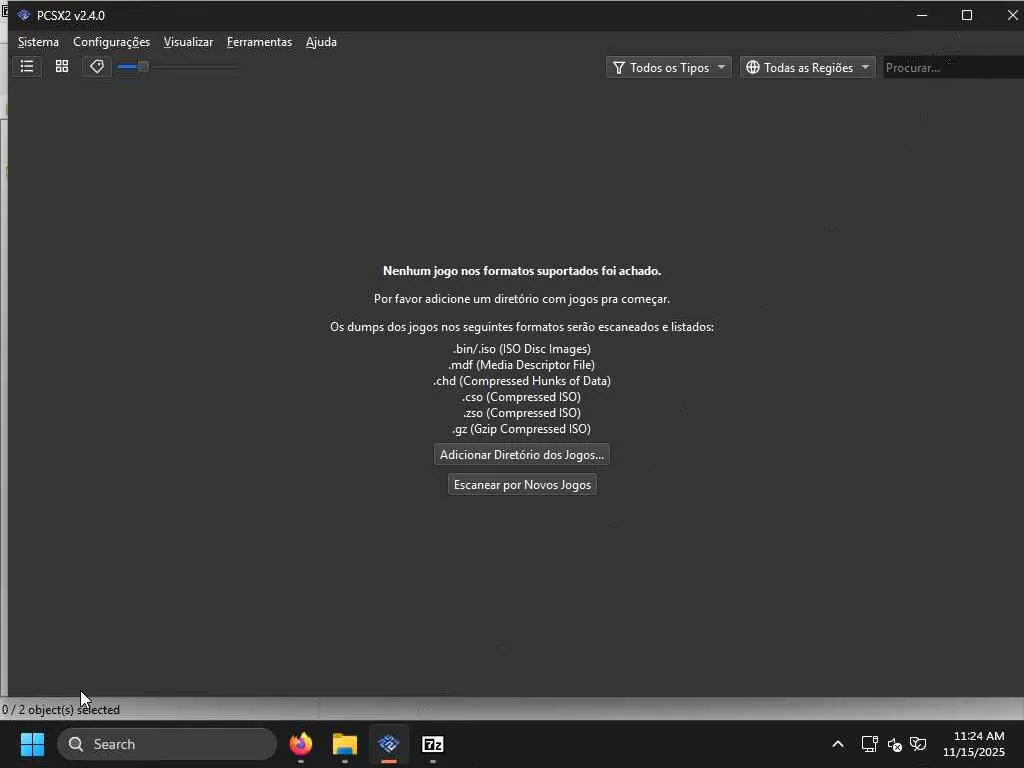
Task: Open the Todas as Regiões filter dropdown
Action: [x=807, y=67]
